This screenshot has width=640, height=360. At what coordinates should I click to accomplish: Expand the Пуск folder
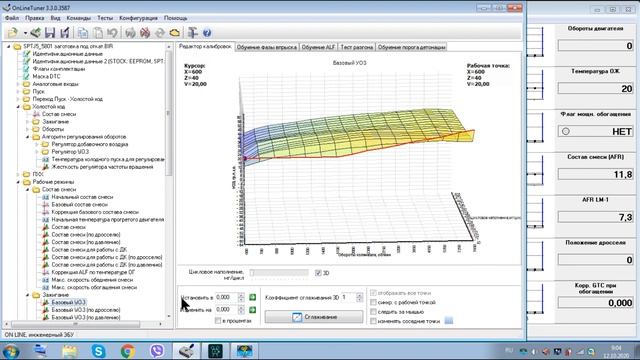pyautogui.click(x=18, y=92)
